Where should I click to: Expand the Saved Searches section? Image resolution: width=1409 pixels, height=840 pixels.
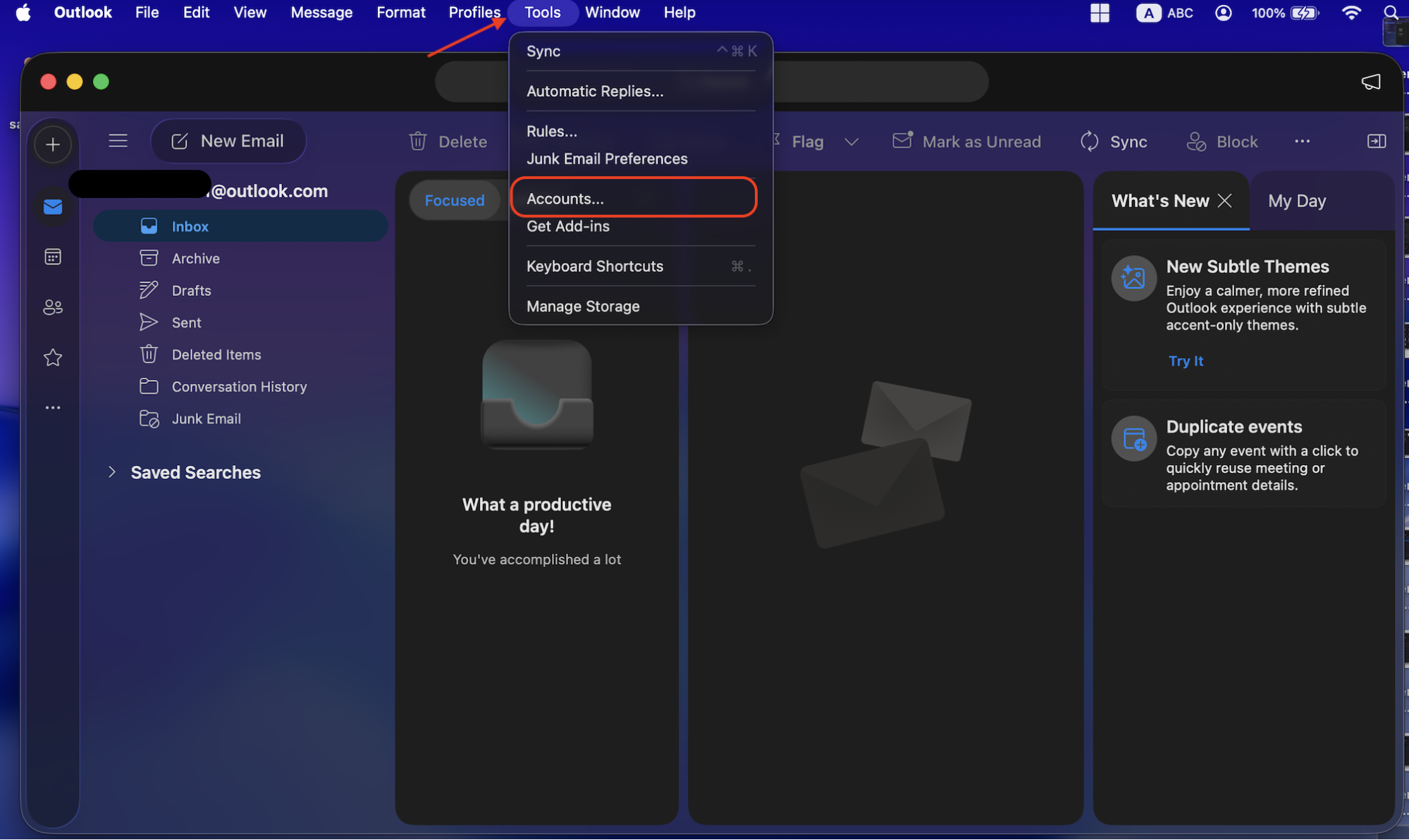(111, 472)
